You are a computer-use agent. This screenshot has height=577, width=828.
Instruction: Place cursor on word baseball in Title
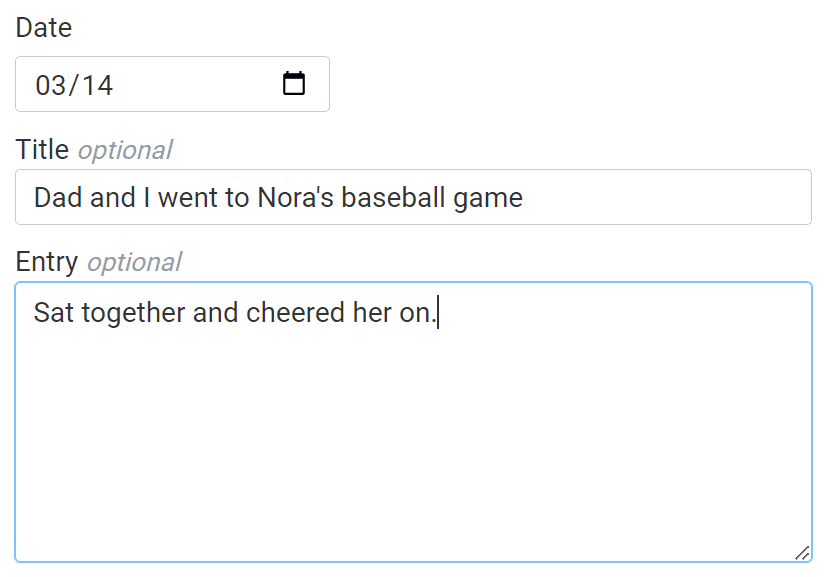coord(393,197)
